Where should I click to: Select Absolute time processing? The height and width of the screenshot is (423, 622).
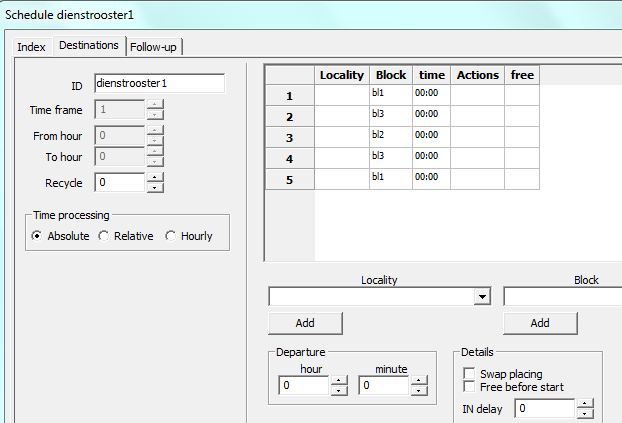37,236
